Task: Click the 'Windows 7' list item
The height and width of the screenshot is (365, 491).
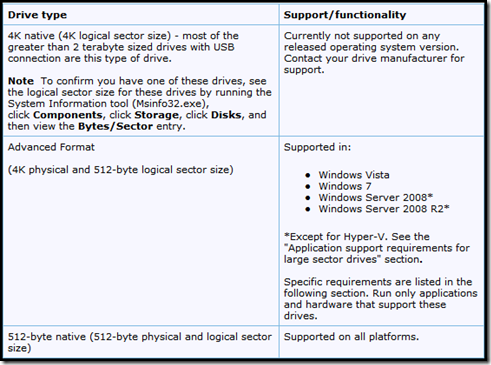Action: [345, 186]
